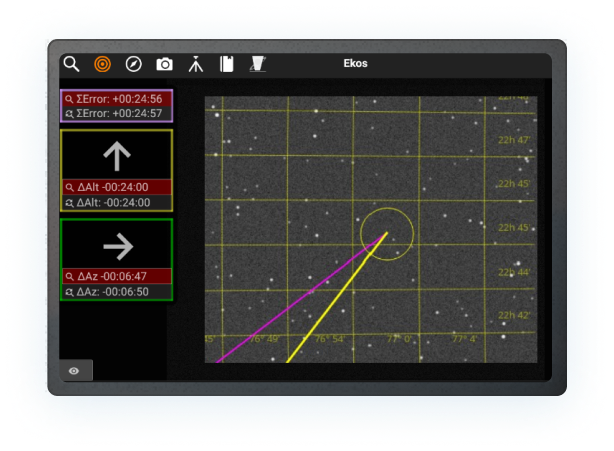Toggle the eye visibility button
The image size is (614, 451).
tap(76, 370)
